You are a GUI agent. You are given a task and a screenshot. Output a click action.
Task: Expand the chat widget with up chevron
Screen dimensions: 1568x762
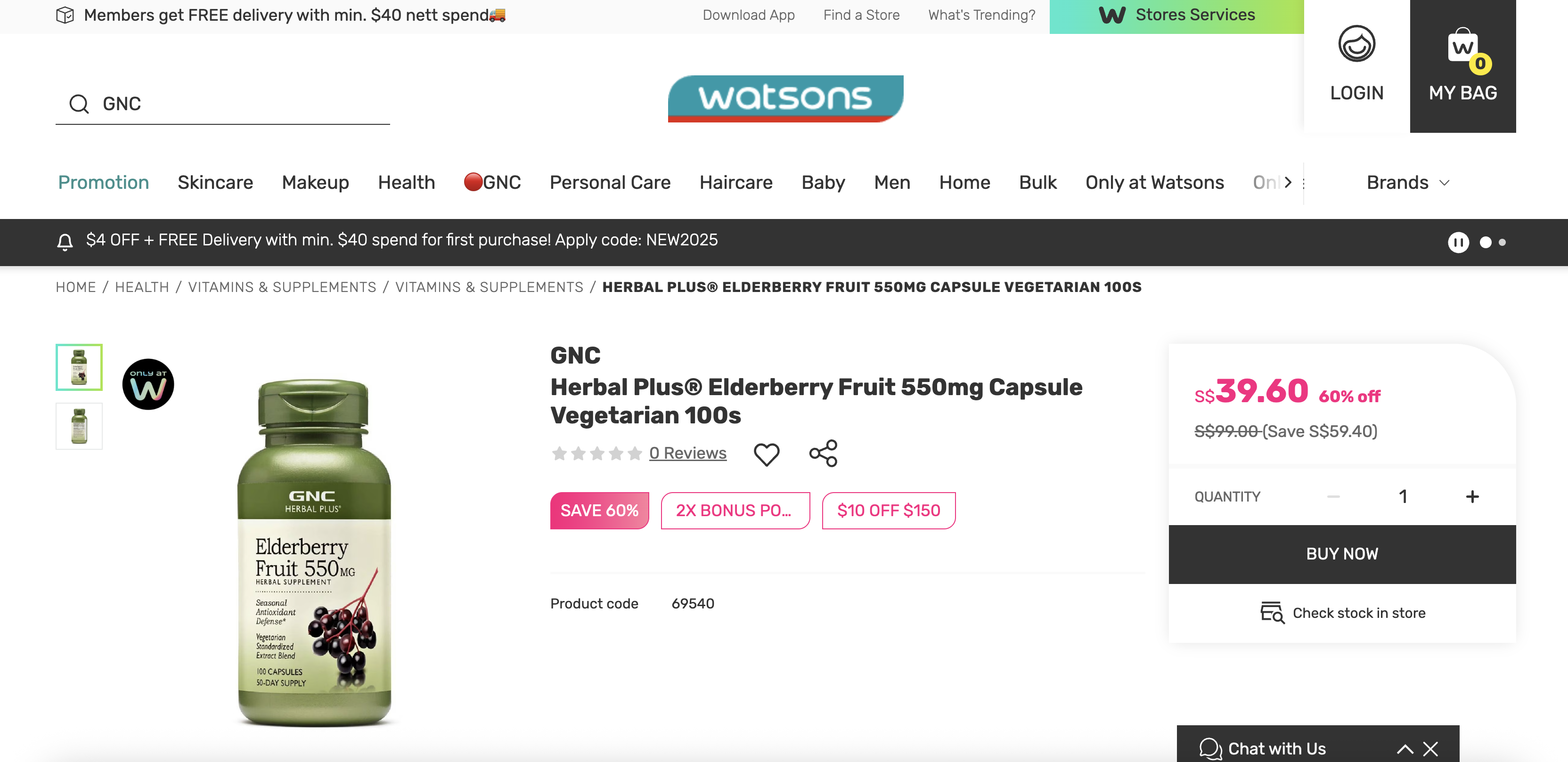click(x=1405, y=749)
